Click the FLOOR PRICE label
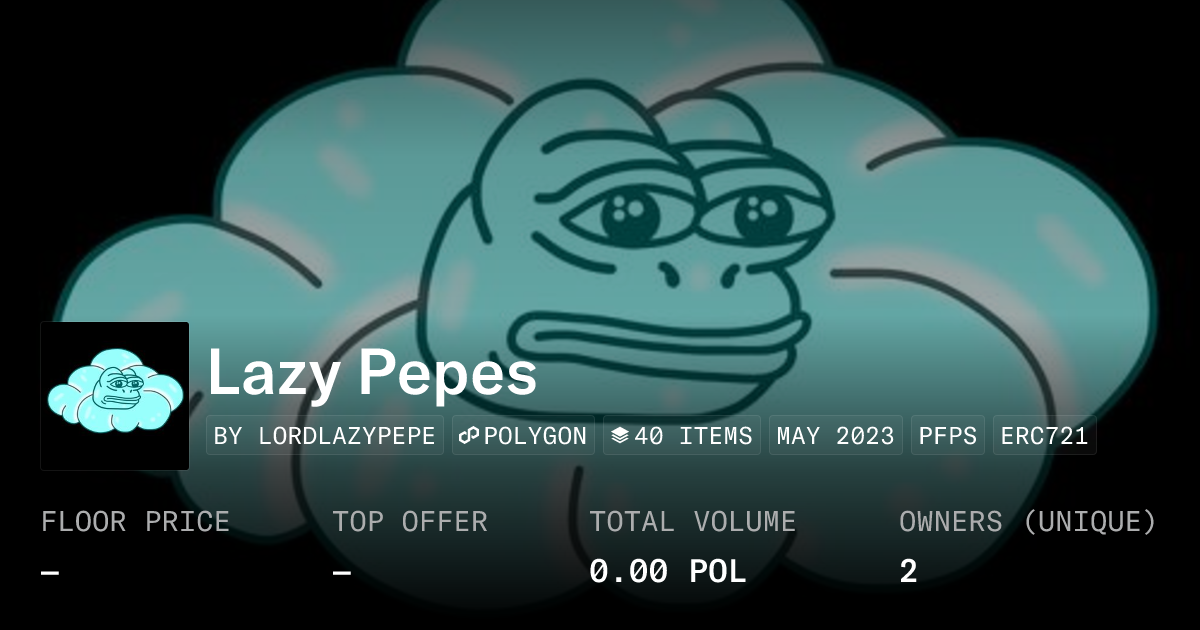The width and height of the screenshot is (1200, 630). click(x=135, y=522)
